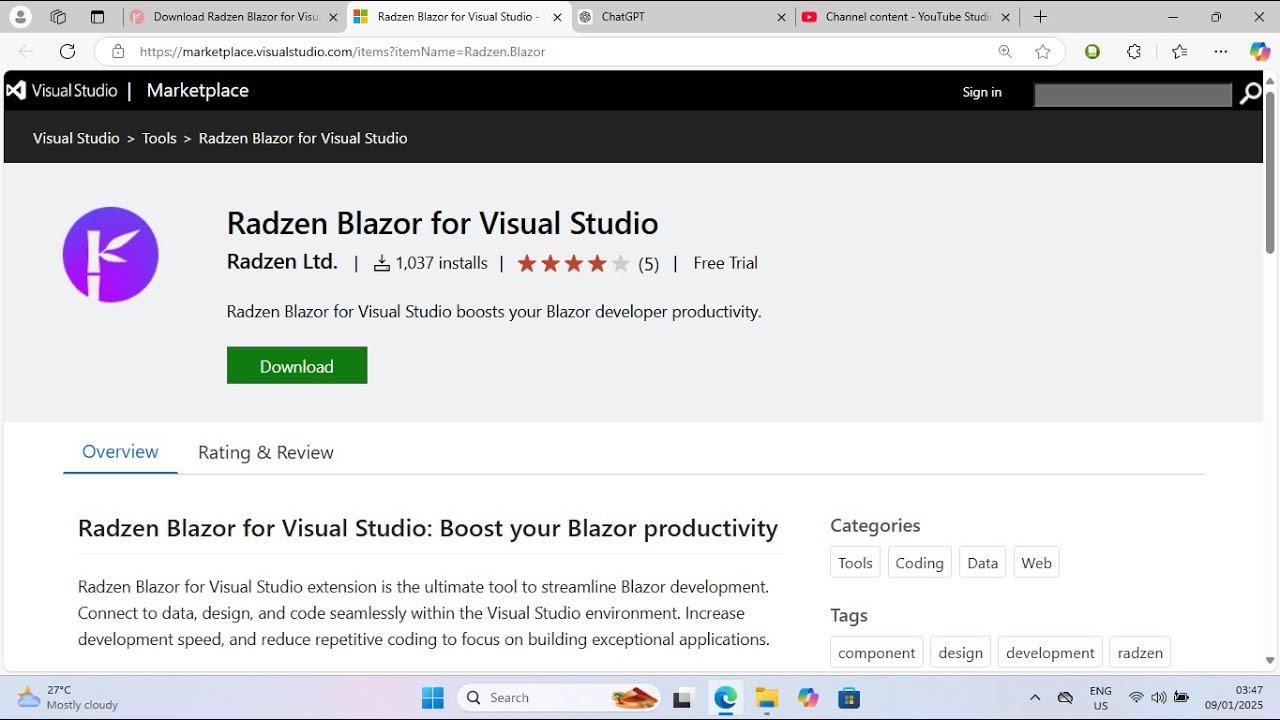This screenshot has width=1280, height=720.
Task: Open the Copilot app in the taskbar
Action: click(x=808, y=698)
